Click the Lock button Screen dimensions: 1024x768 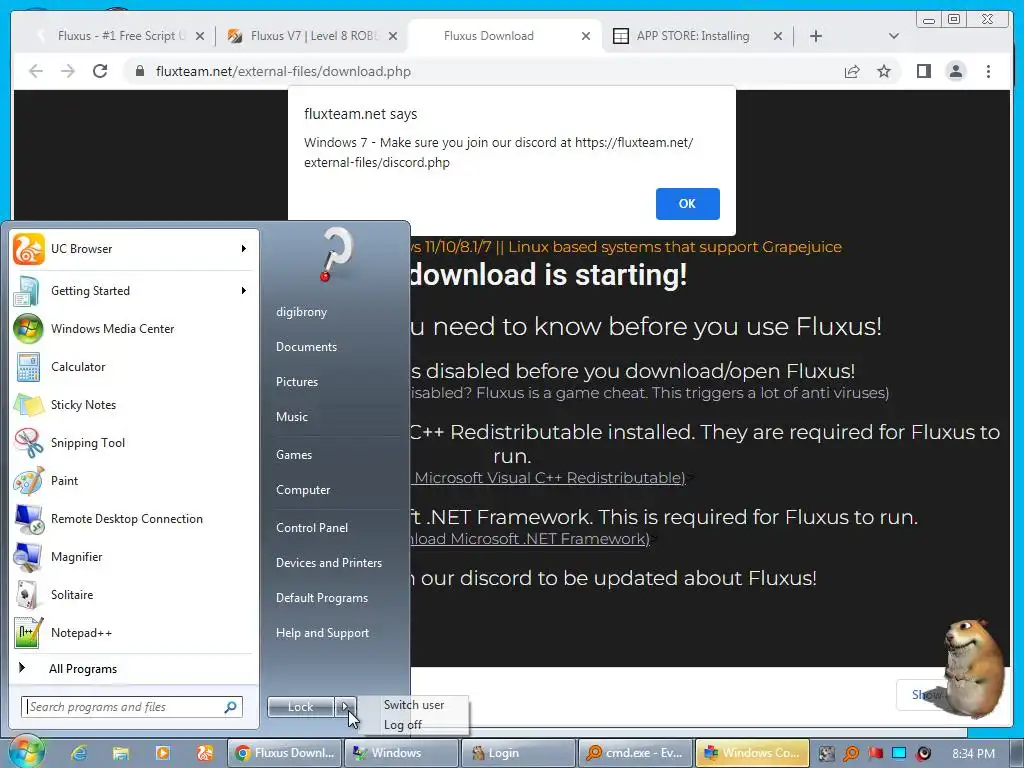[x=300, y=707]
